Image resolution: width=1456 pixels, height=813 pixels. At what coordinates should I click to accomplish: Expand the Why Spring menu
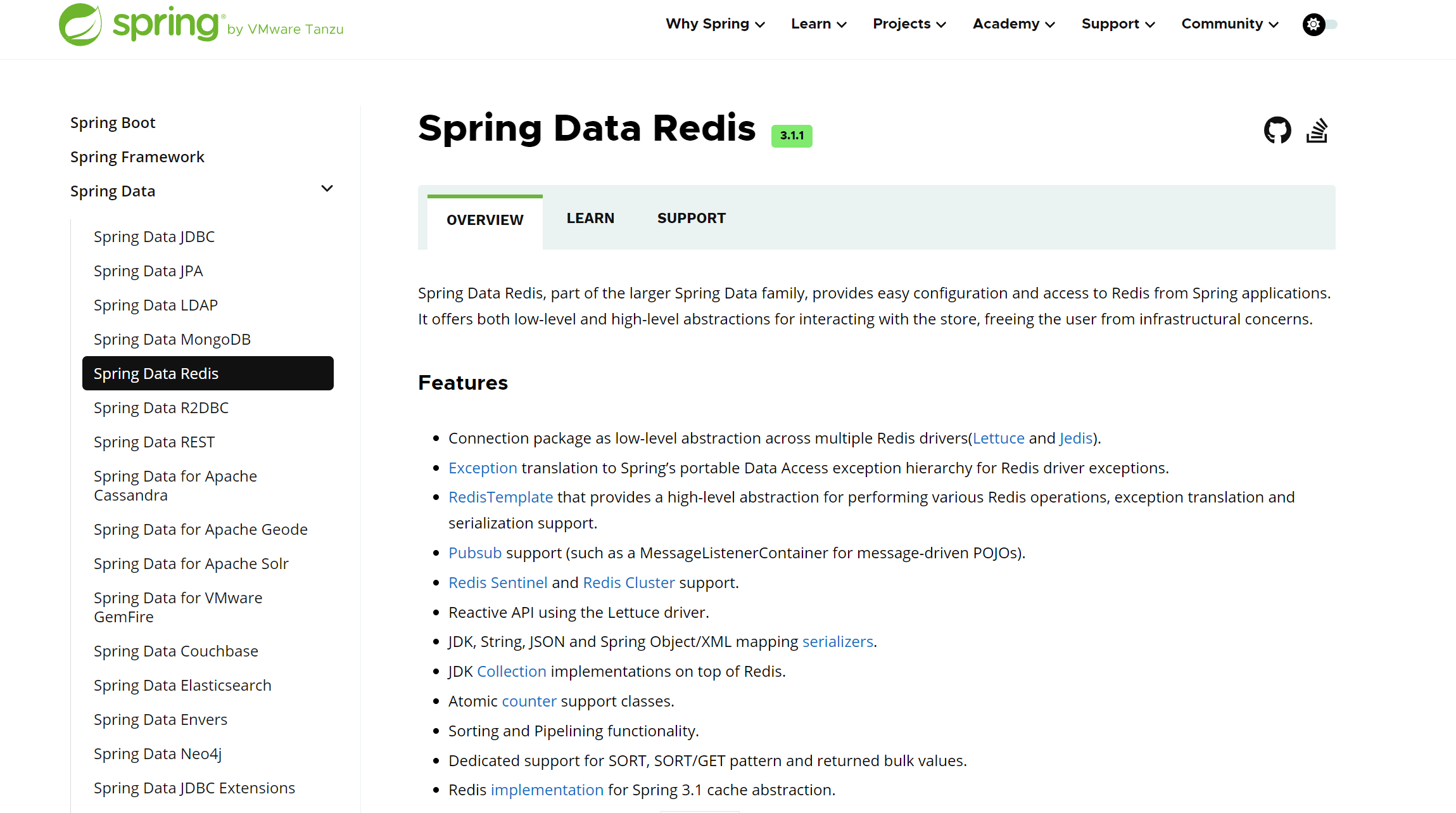click(715, 24)
